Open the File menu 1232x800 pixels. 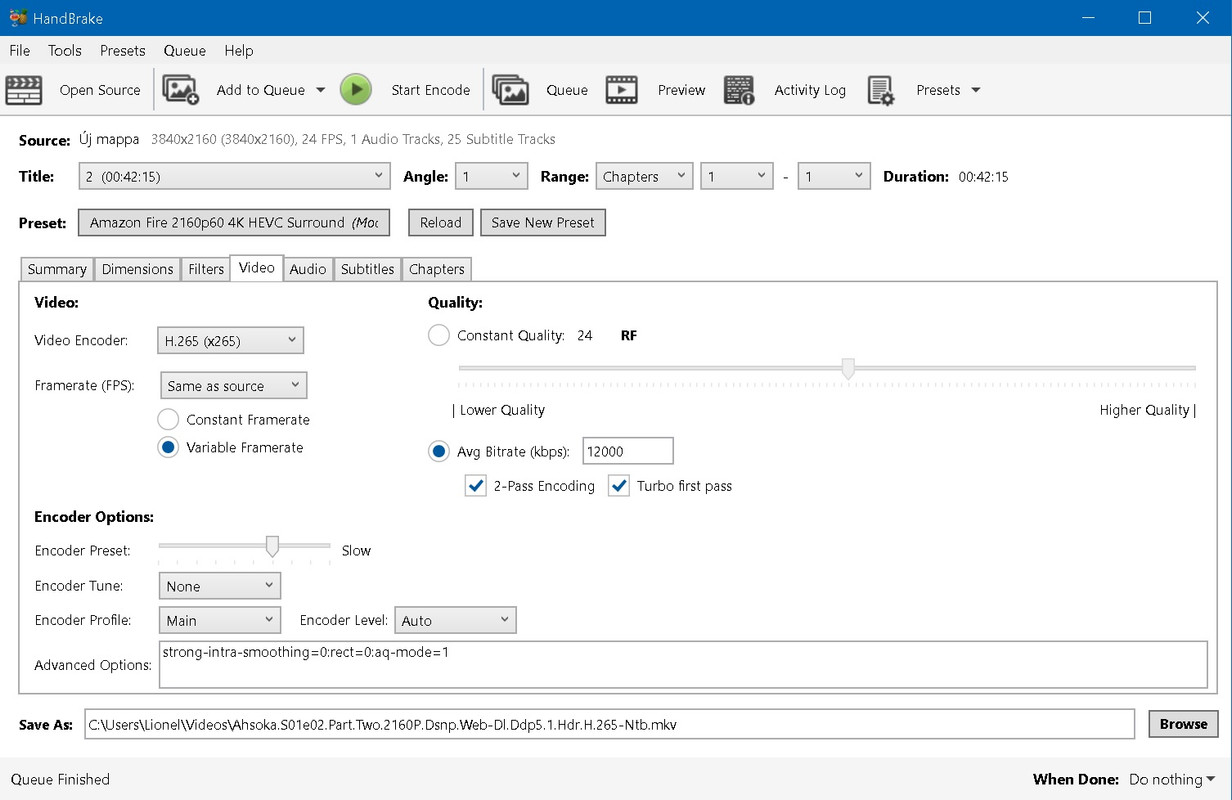[x=19, y=50]
